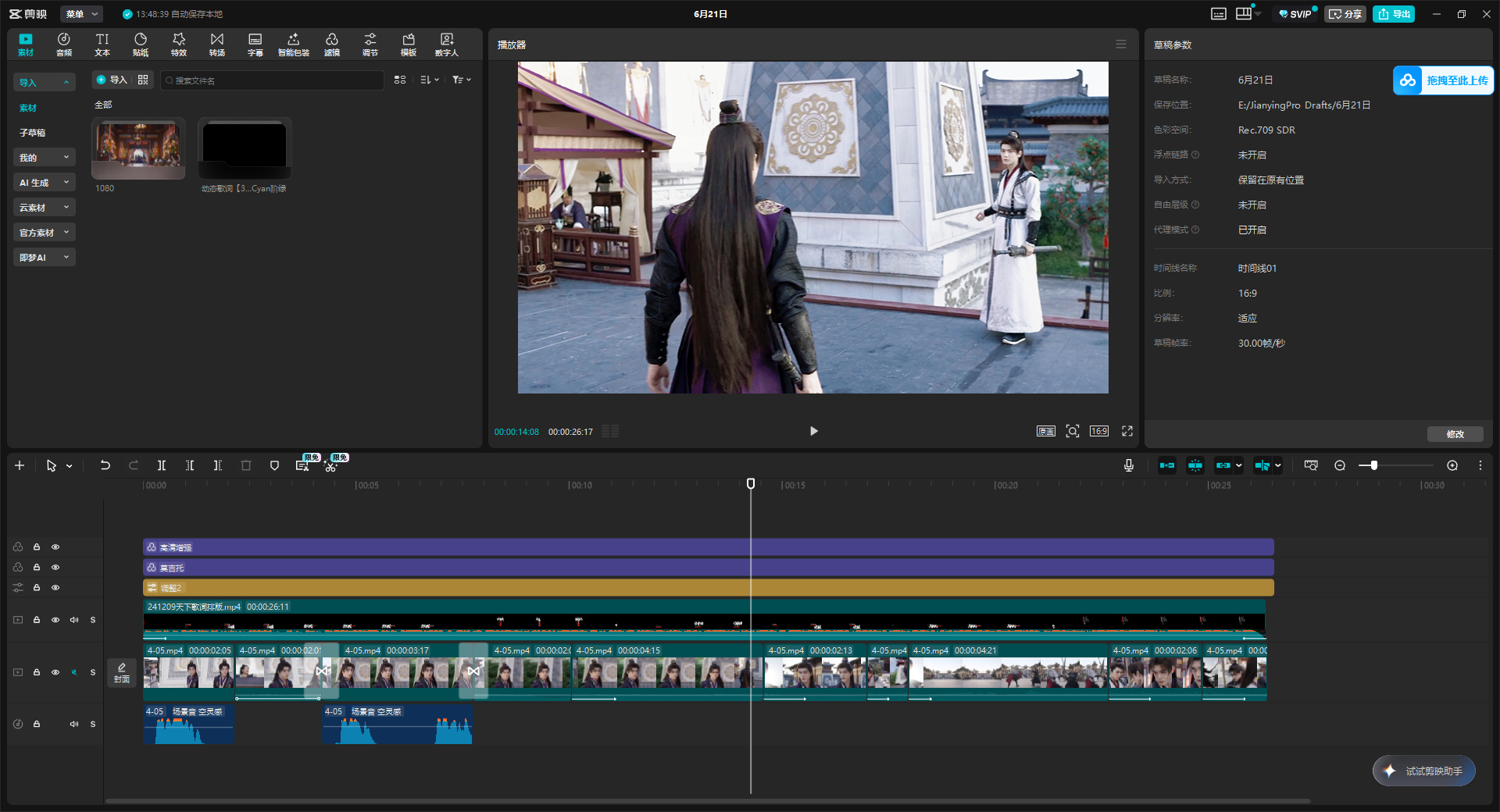Mute the 场景音 audio track
This screenshot has height=812, width=1500.
74,724
